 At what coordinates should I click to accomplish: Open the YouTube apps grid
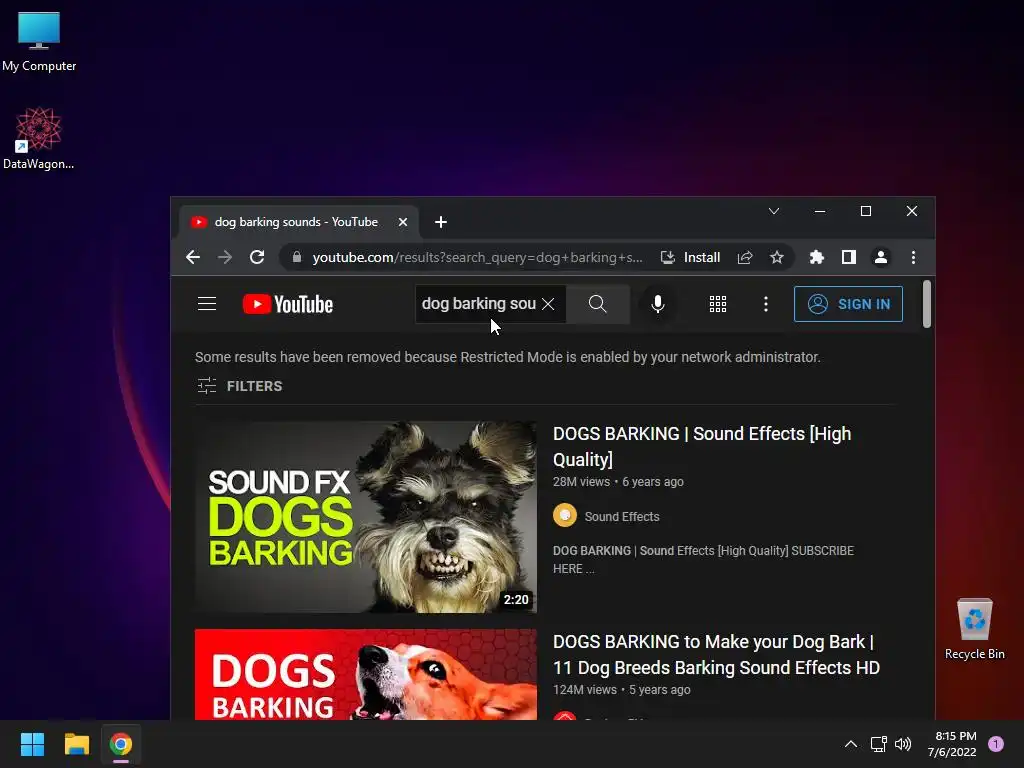pyautogui.click(x=718, y=304)
